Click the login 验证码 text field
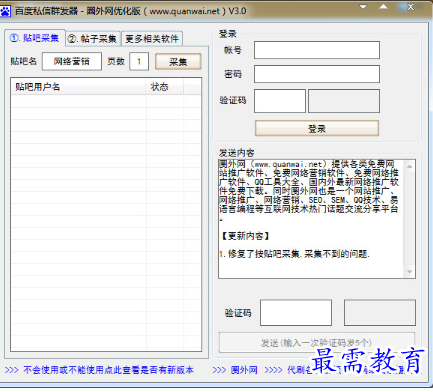Image resolution: width=433 pixels, height=392 pixels. (x=280, y=101)
